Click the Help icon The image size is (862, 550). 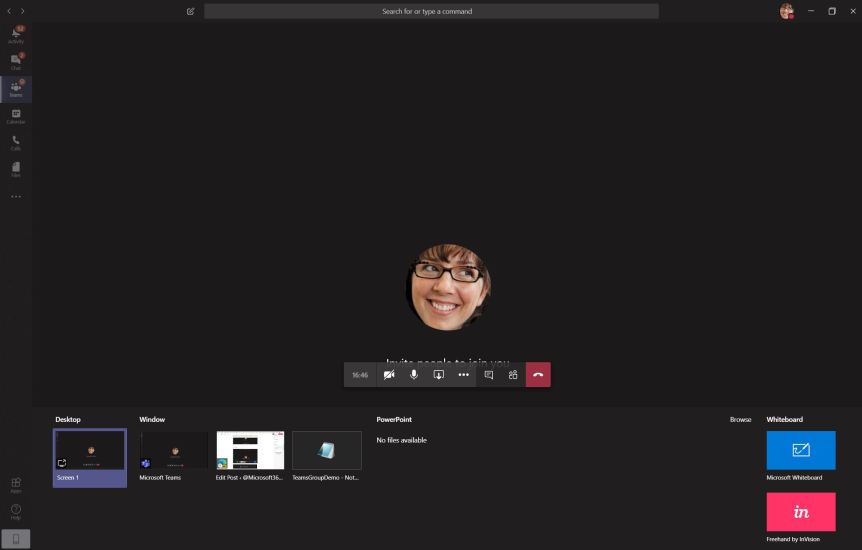pyautogui.click(x=16, y=512)
